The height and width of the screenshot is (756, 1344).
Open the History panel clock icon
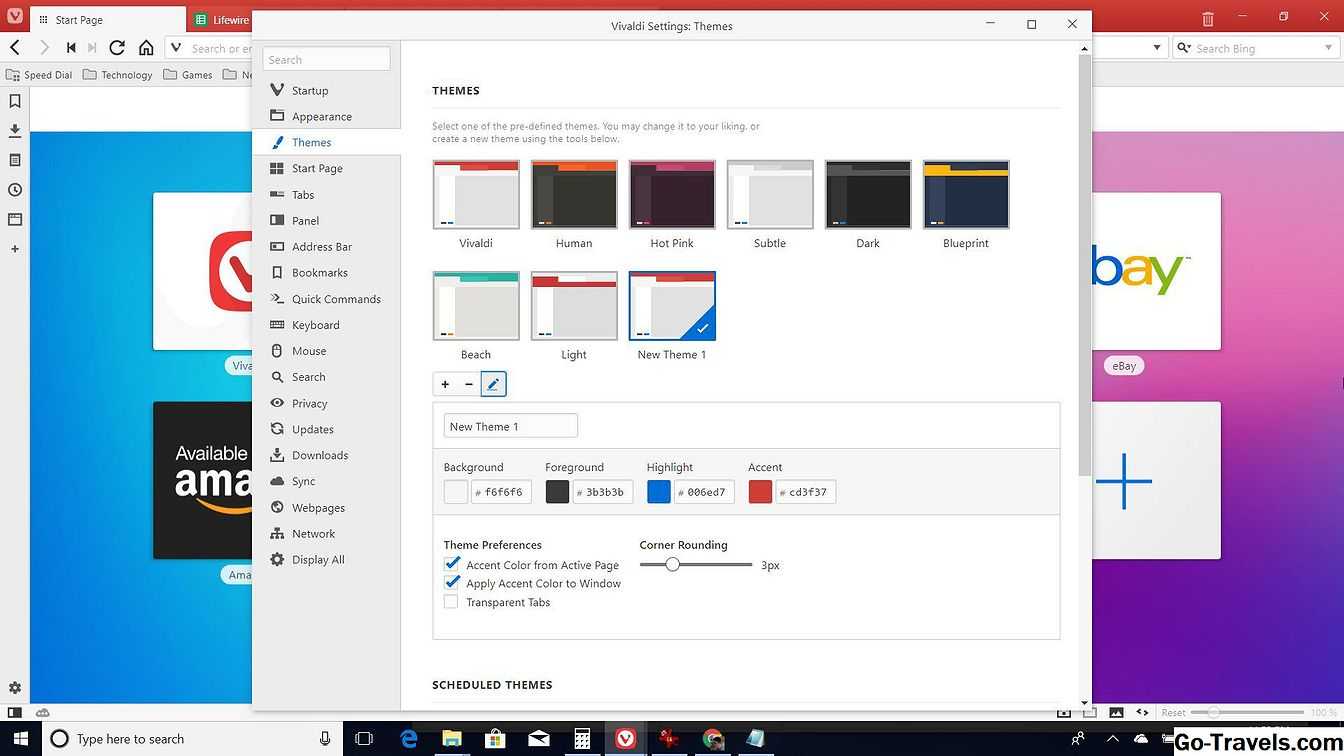[x=15, y=190]
